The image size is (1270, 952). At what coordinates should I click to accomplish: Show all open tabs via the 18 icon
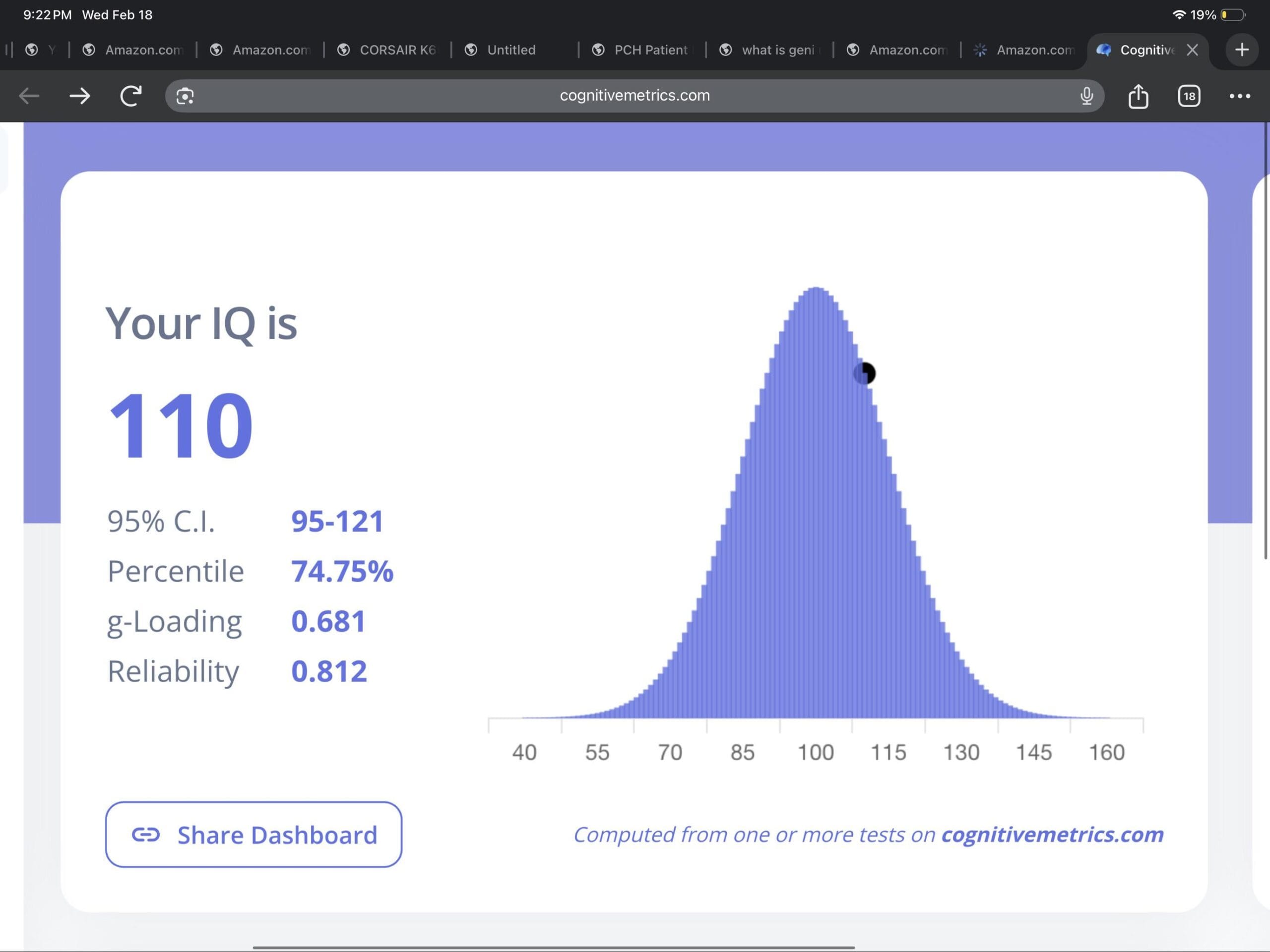click(1189, 96)
